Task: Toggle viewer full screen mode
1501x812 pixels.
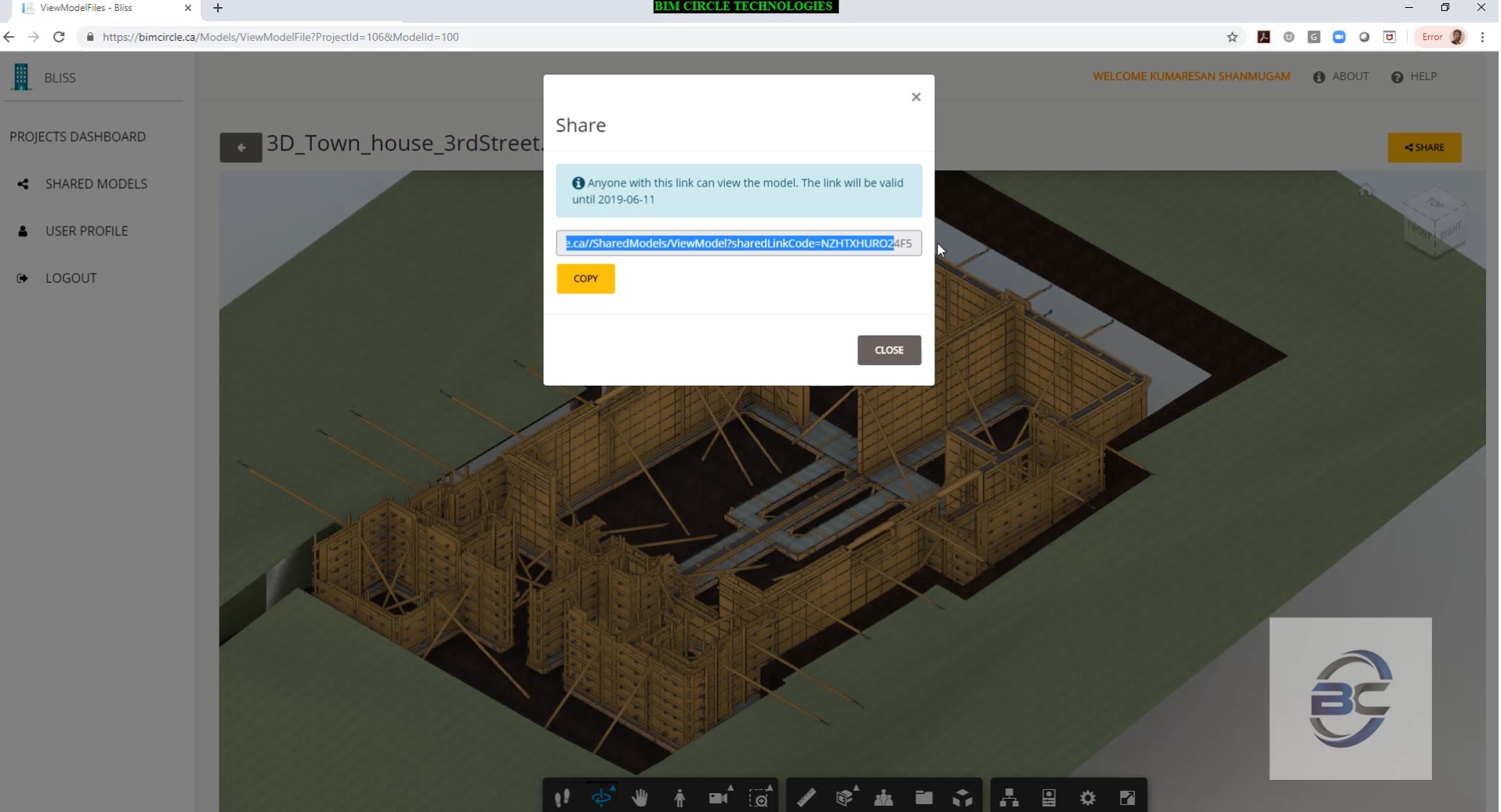Action: [x=1127, y=798]
